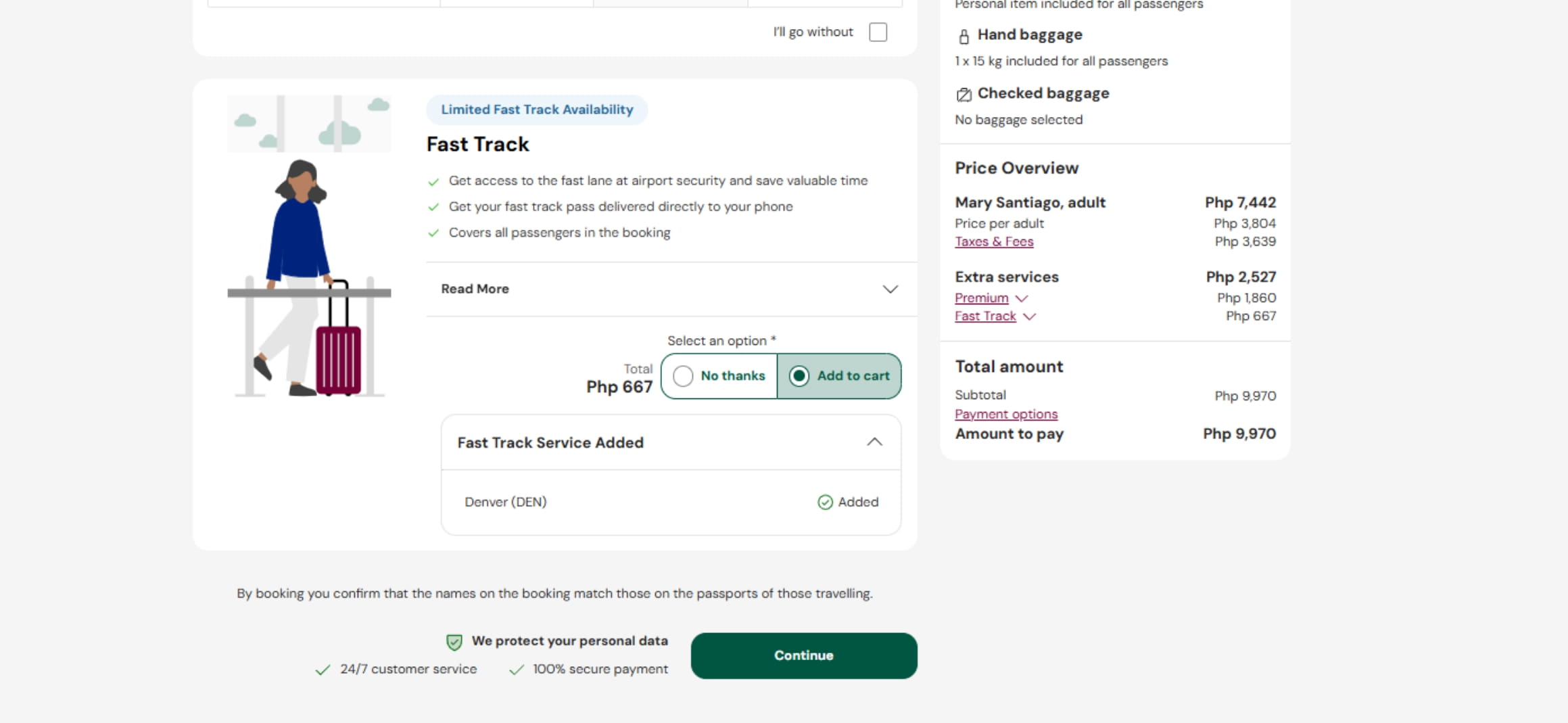Select the "Add to cart" radio option
The image size is (1568, 723).
(799, 376)
